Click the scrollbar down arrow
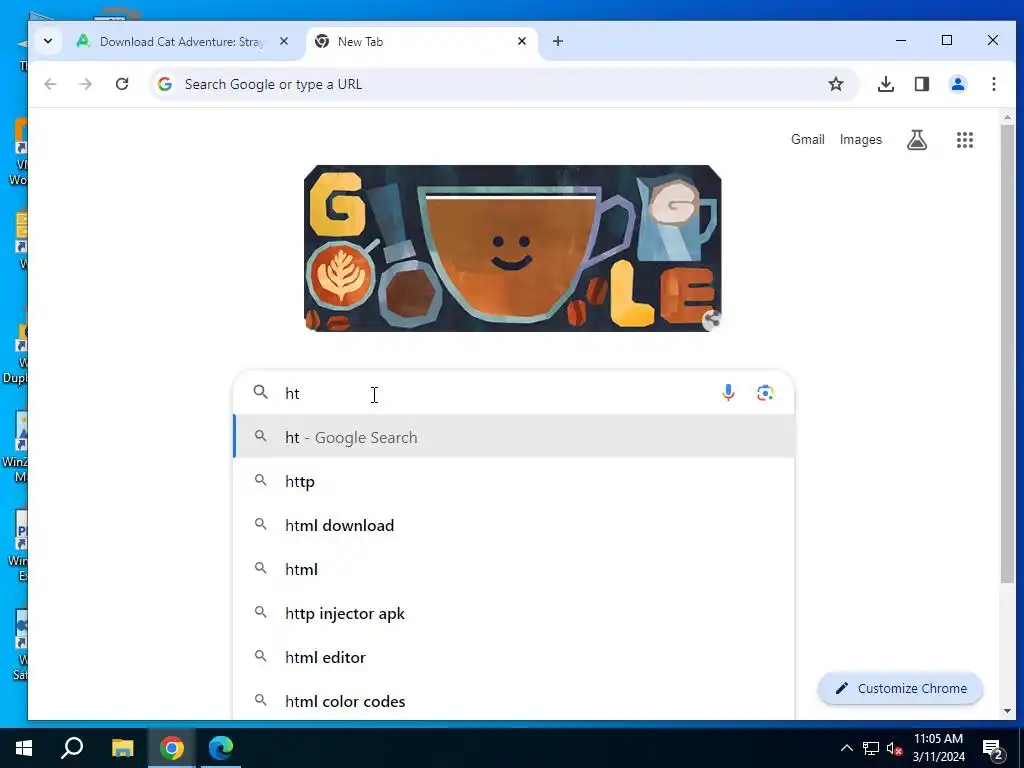 [x=1007, y=711]
